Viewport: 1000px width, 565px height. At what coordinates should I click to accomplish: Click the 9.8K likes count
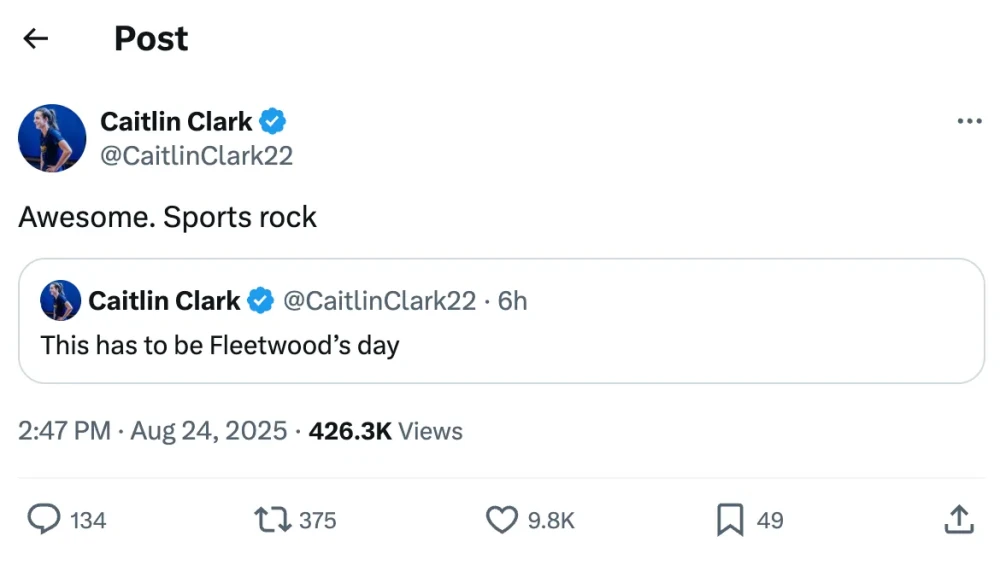click(550, 521)
